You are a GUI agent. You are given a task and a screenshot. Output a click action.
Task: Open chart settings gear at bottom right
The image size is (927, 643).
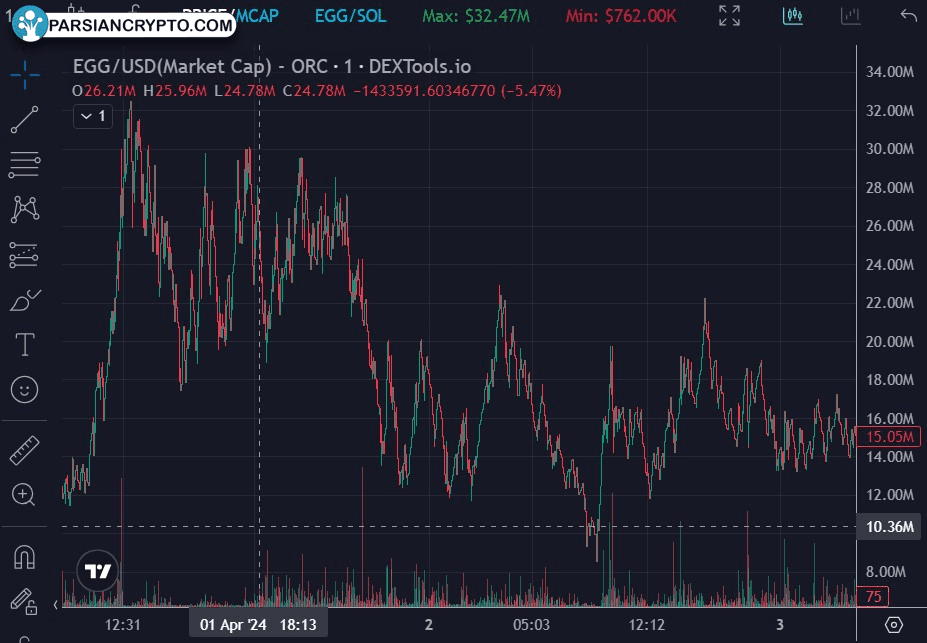(x=894, y=625)
